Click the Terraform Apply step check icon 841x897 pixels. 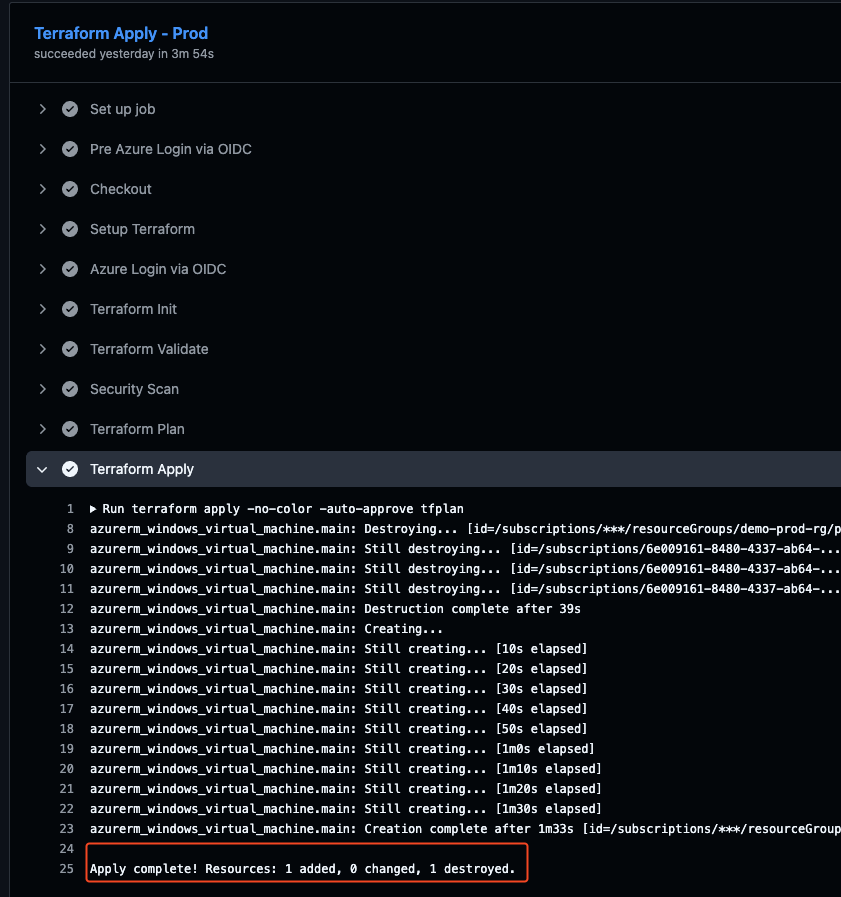pos(70,469)
